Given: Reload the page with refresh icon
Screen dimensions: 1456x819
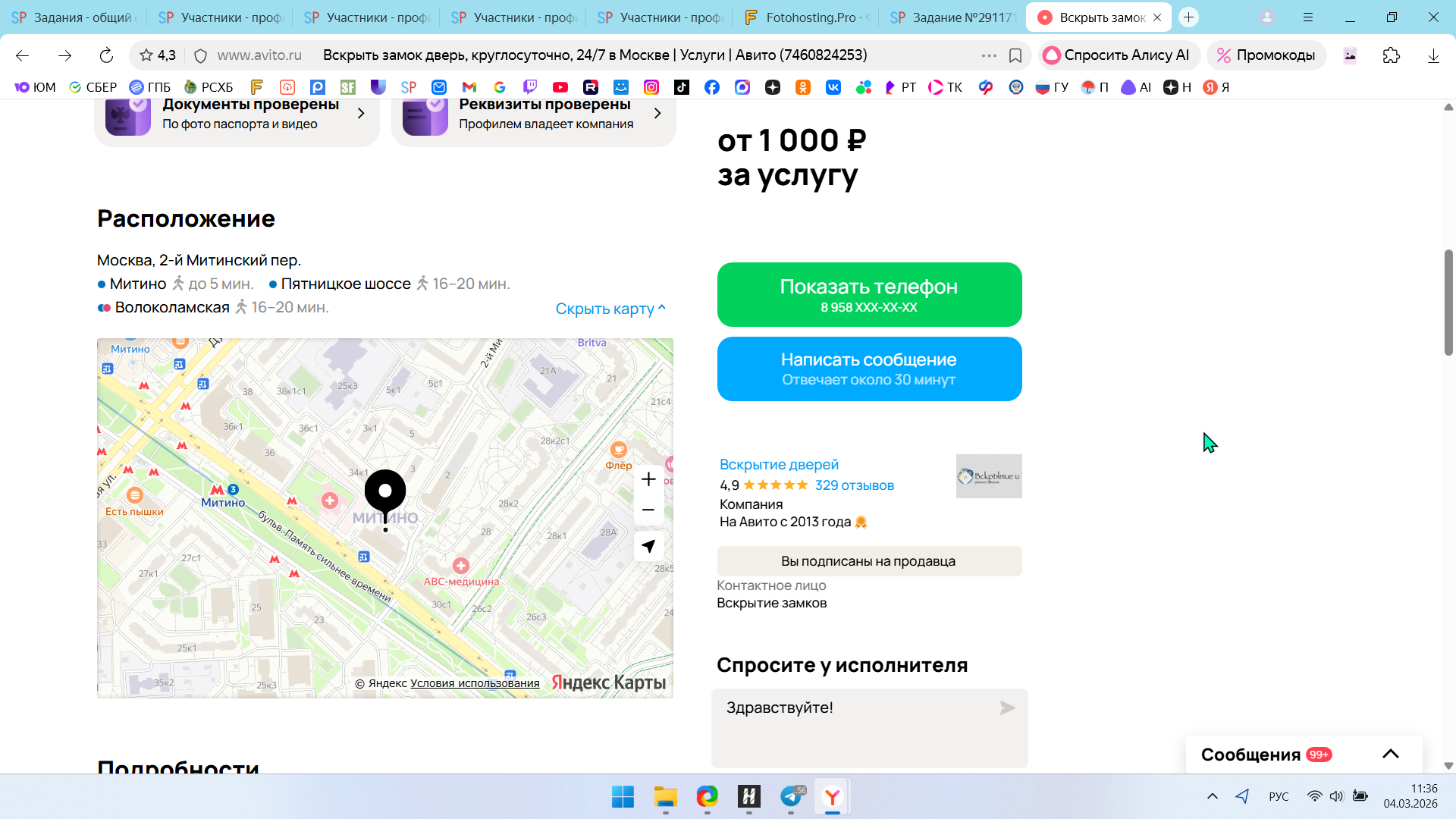Looking at the screenshot, I should click(106, 55).
